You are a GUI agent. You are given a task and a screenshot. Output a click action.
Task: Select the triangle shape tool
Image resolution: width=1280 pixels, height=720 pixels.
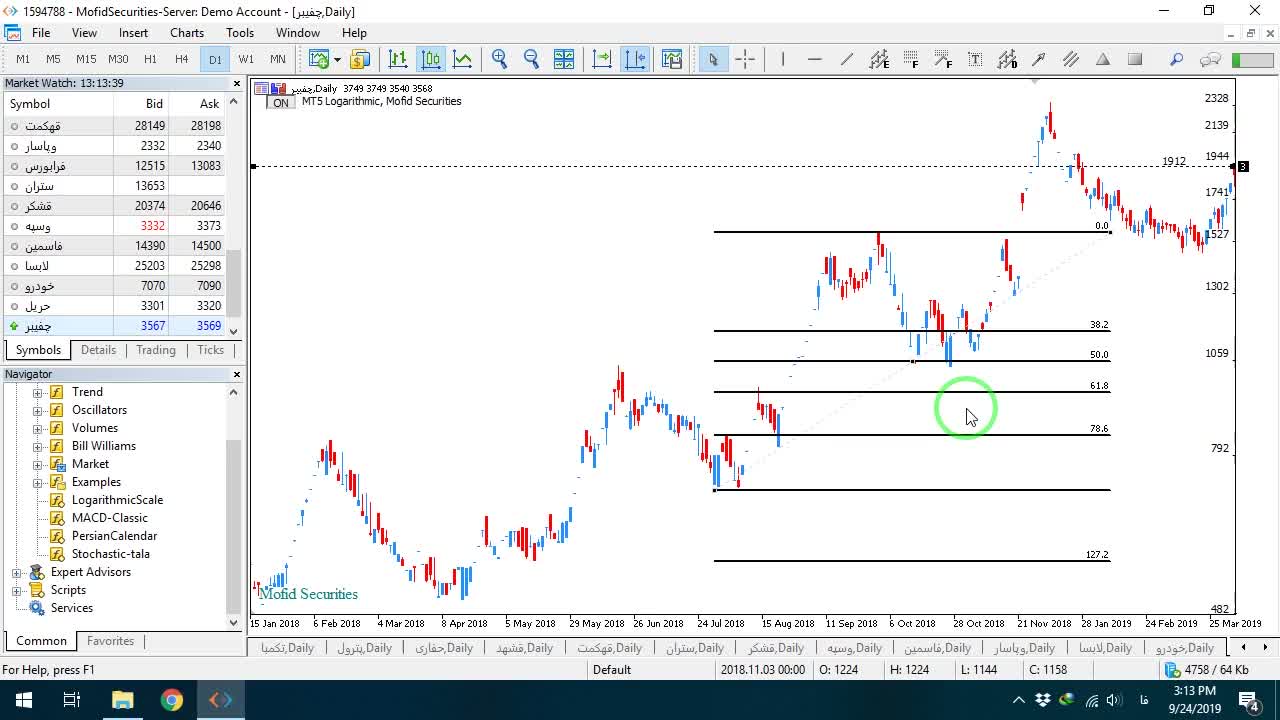click(1103, 59)
